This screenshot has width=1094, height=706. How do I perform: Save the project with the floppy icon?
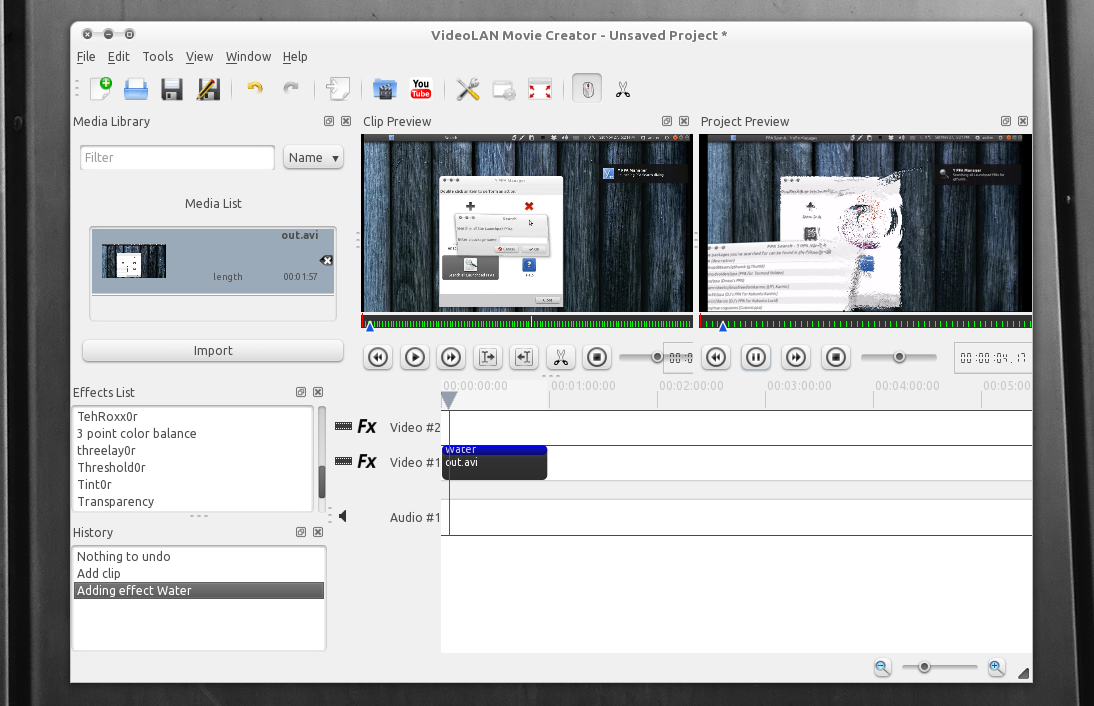(x=172, y=89)
